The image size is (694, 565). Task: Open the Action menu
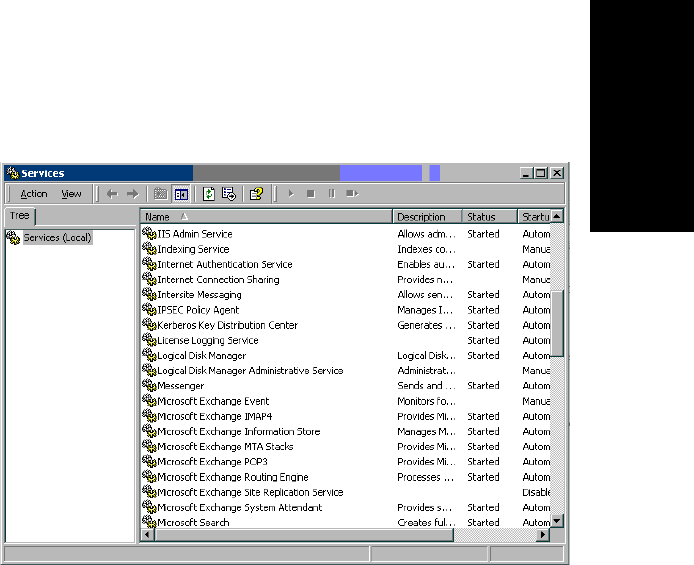pos(34,194)
